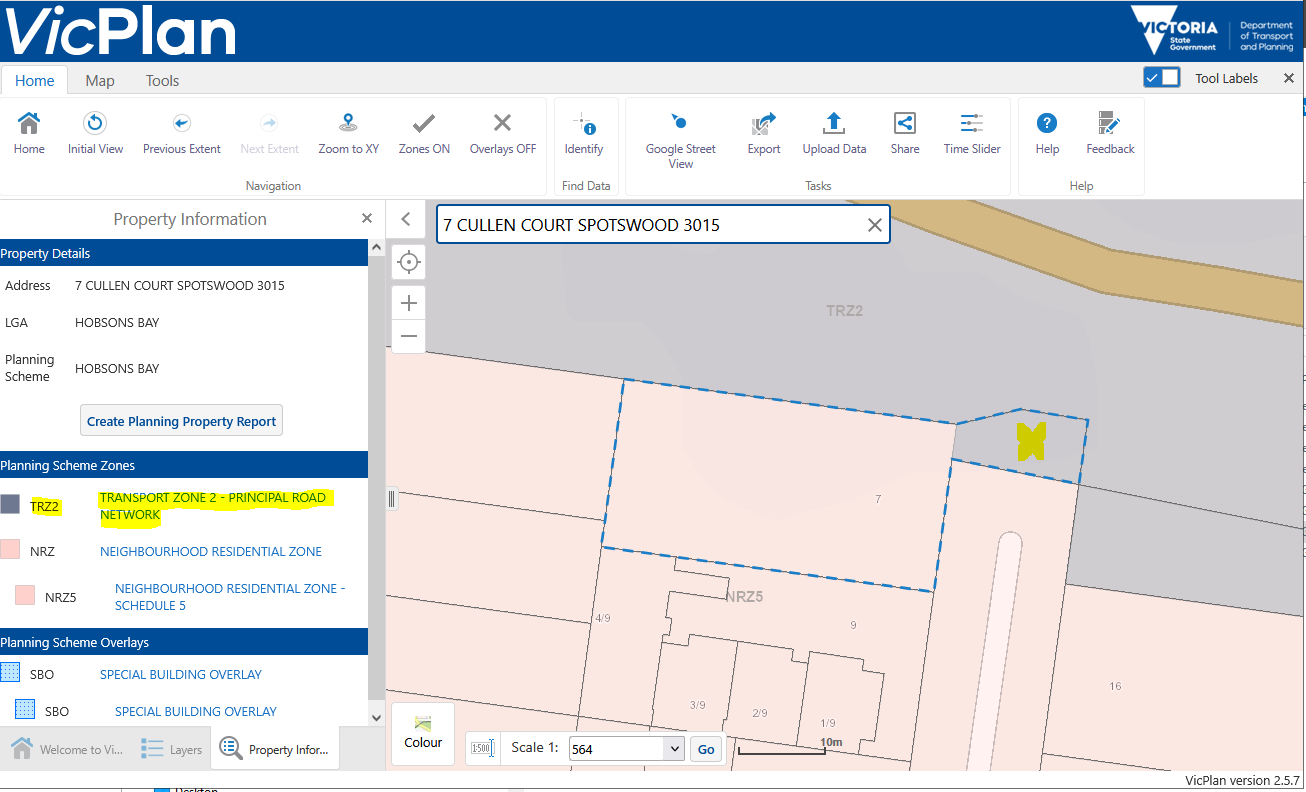
Task: Go to Previous Extent
Action: 181,124
